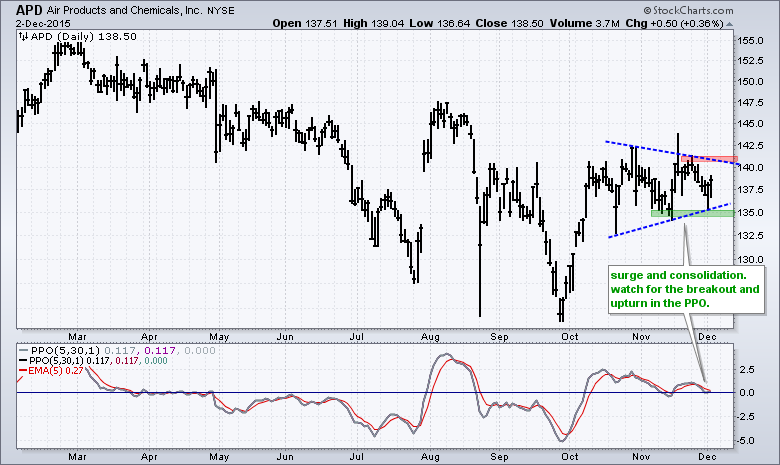Click the gray line marker of the first PPO(5,30,1) legend
Screen dimensions: 780x465
tap(24, 350)
